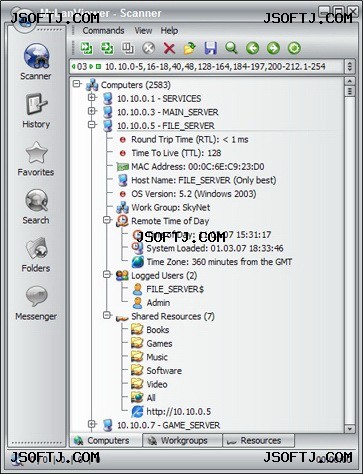
Task: Click the magnifying glass search toolbar icon
Action: pyautogui.click(x=231, y=48)
